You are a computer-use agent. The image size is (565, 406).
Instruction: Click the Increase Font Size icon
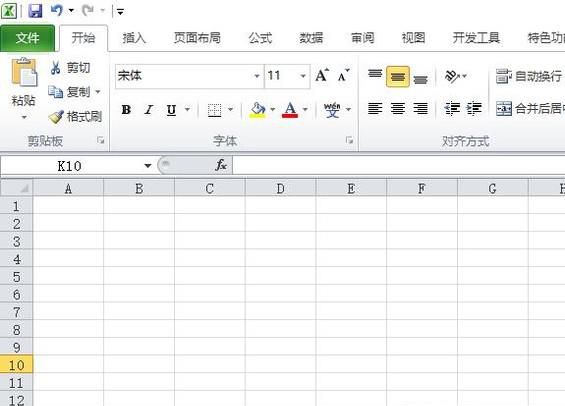click(x=322, y=75)
